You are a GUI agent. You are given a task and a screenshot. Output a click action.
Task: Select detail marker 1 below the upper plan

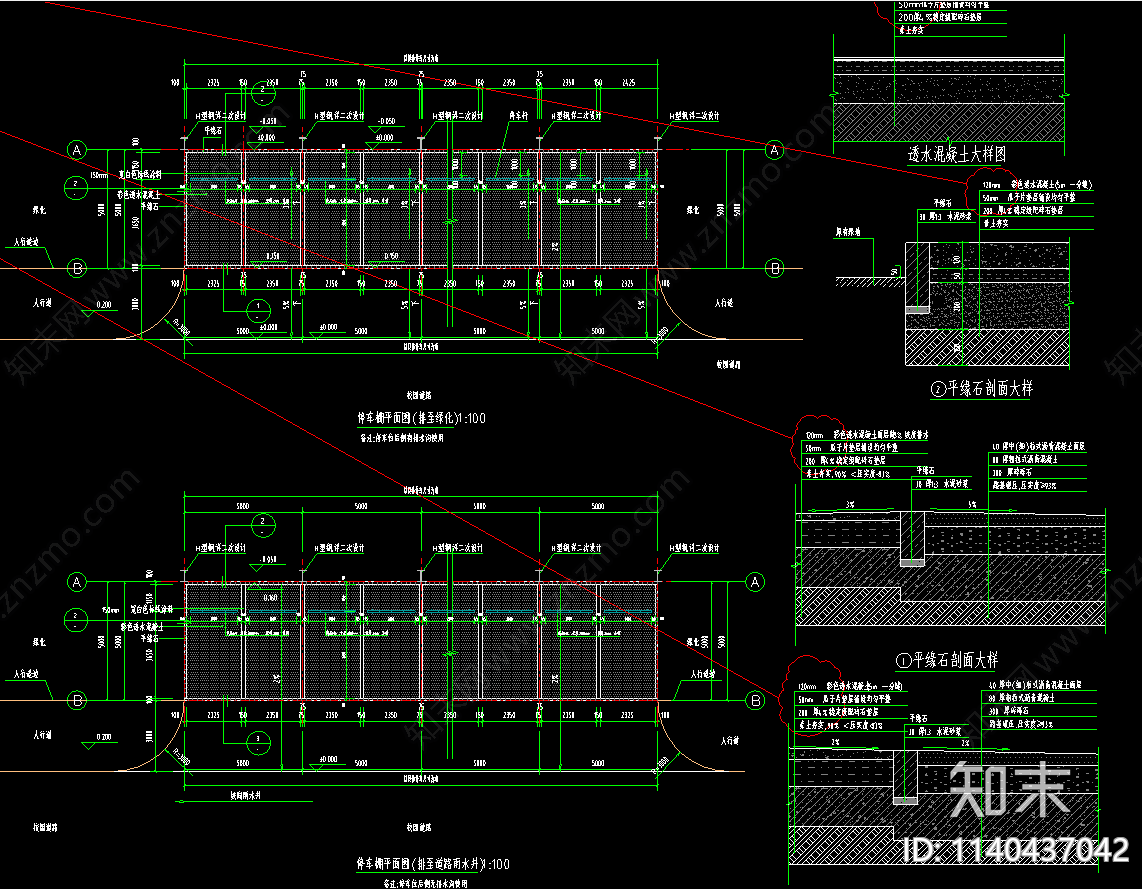[258, 307]
